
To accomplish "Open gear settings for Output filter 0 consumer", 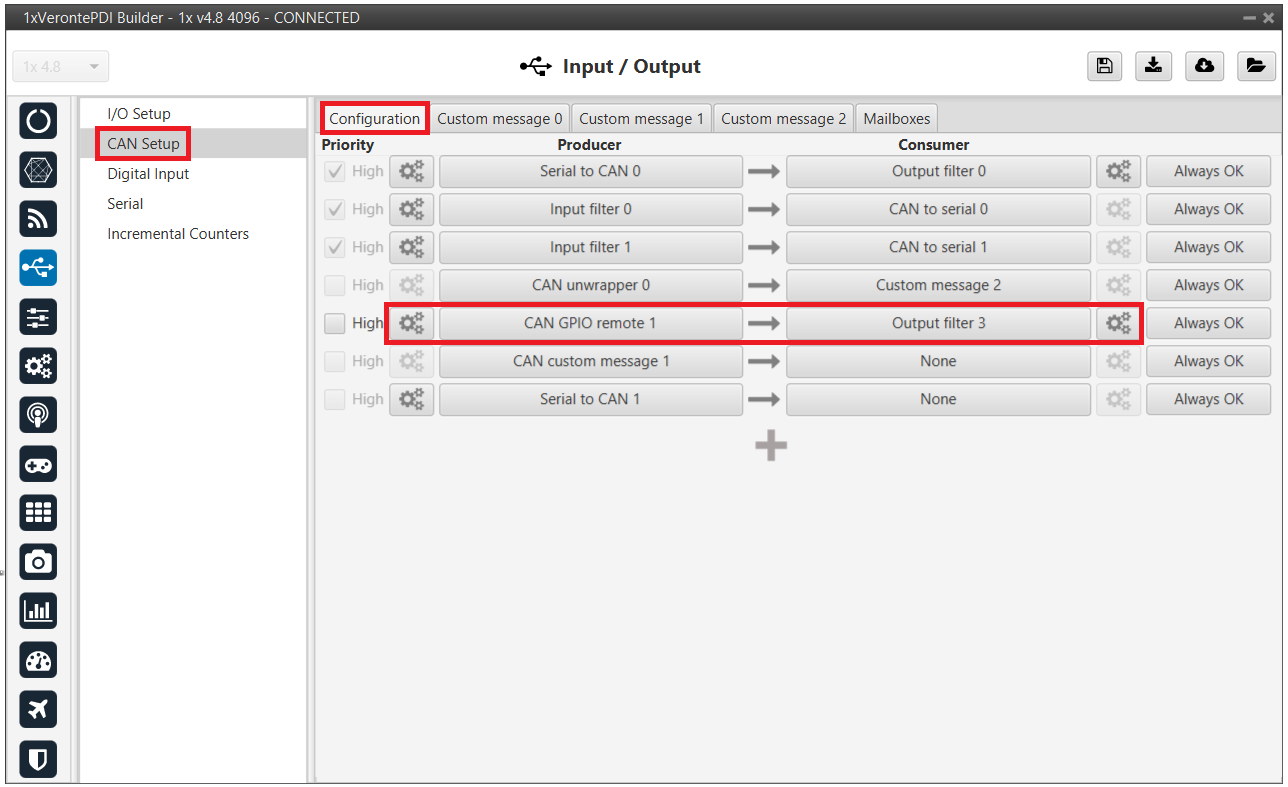I will pyautogui.click(x=1118, y=171).
